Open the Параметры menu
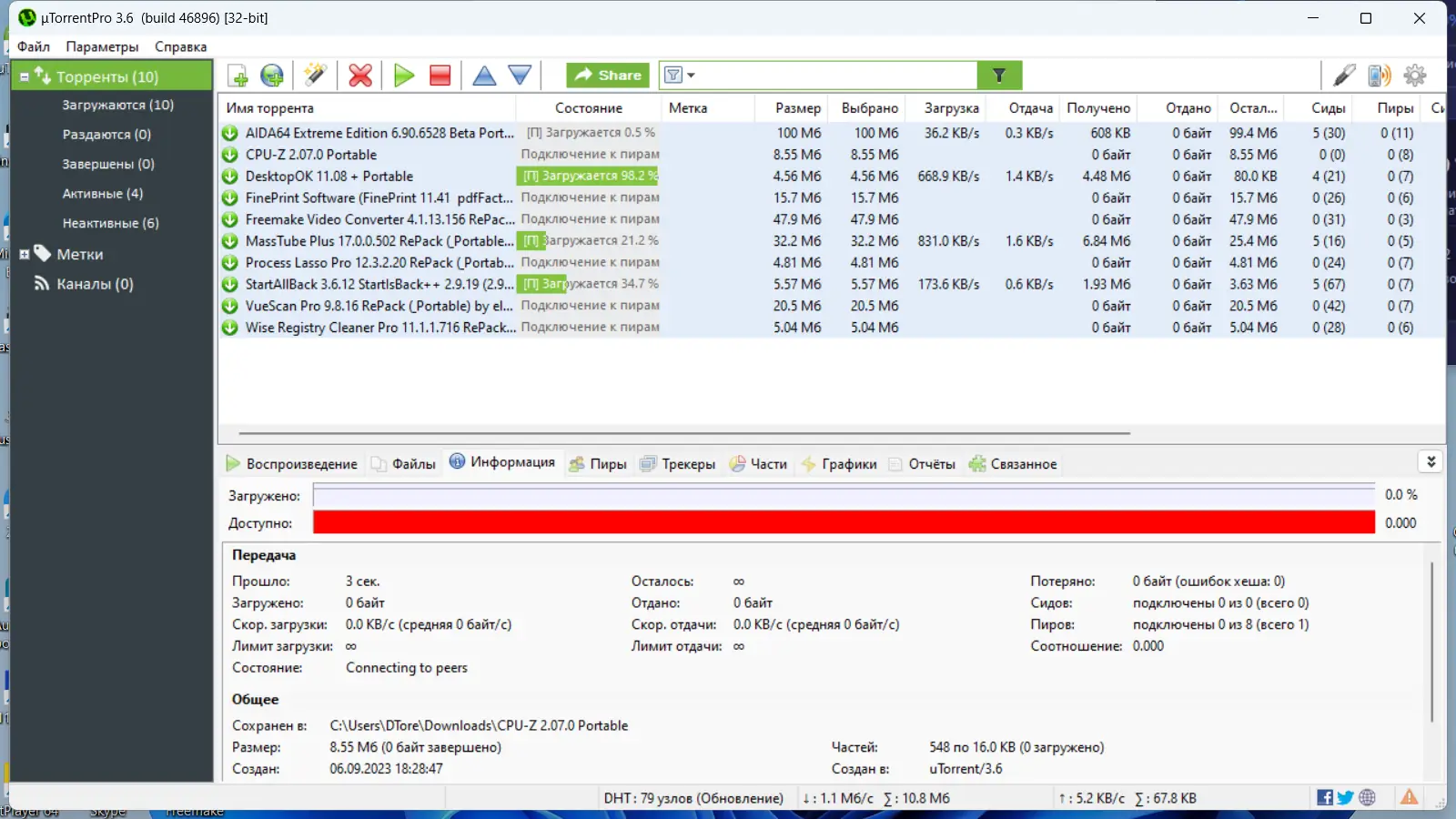Viewport: 1456px width, 819px height. 102,46
